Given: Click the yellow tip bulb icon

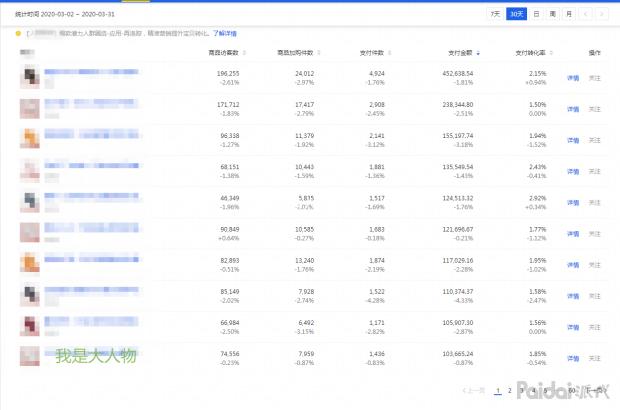Looking at the screenshot, I should 18,33.
